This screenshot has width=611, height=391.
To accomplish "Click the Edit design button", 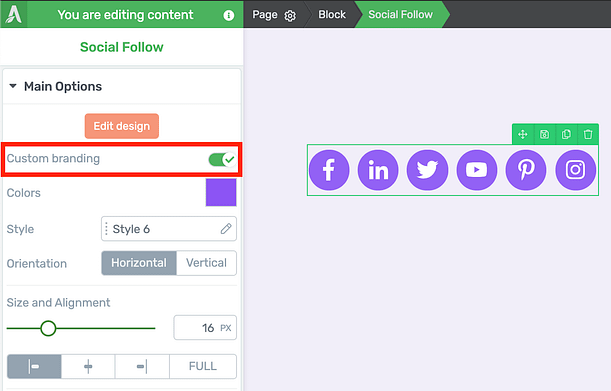I will coord(122,126).
